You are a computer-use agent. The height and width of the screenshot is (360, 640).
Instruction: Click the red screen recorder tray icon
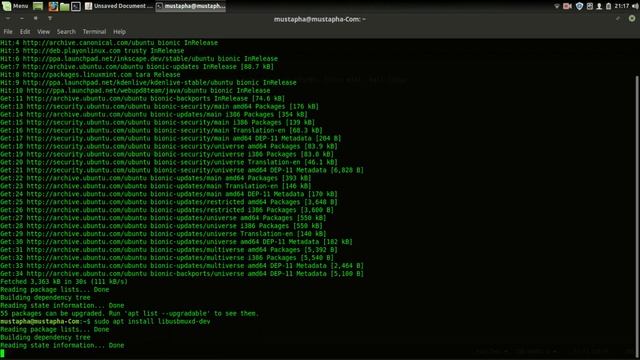pyautogui.click(x=567, y=6)
